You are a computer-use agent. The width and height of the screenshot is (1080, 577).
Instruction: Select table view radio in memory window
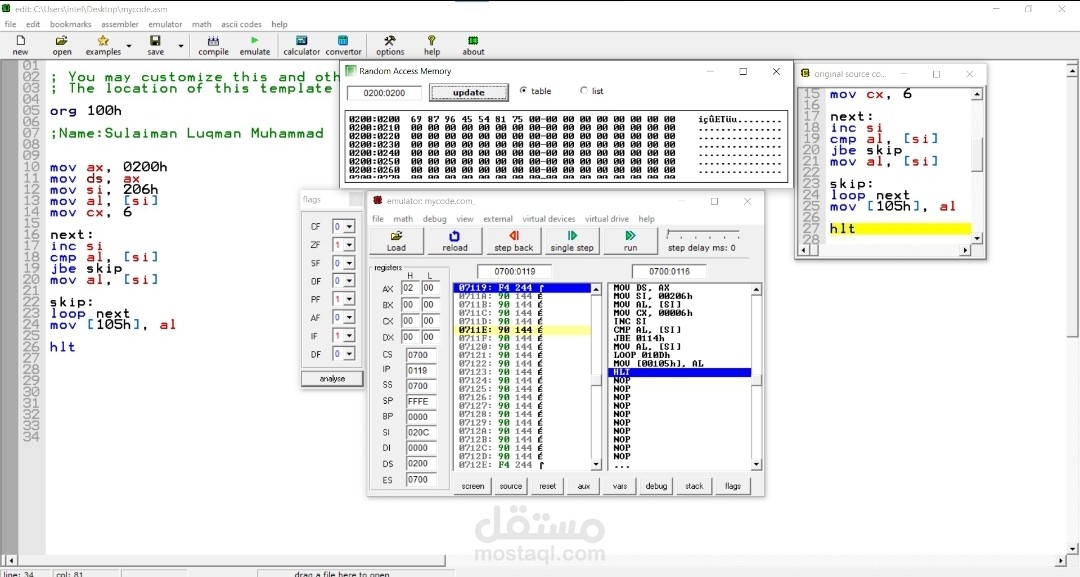523,91
